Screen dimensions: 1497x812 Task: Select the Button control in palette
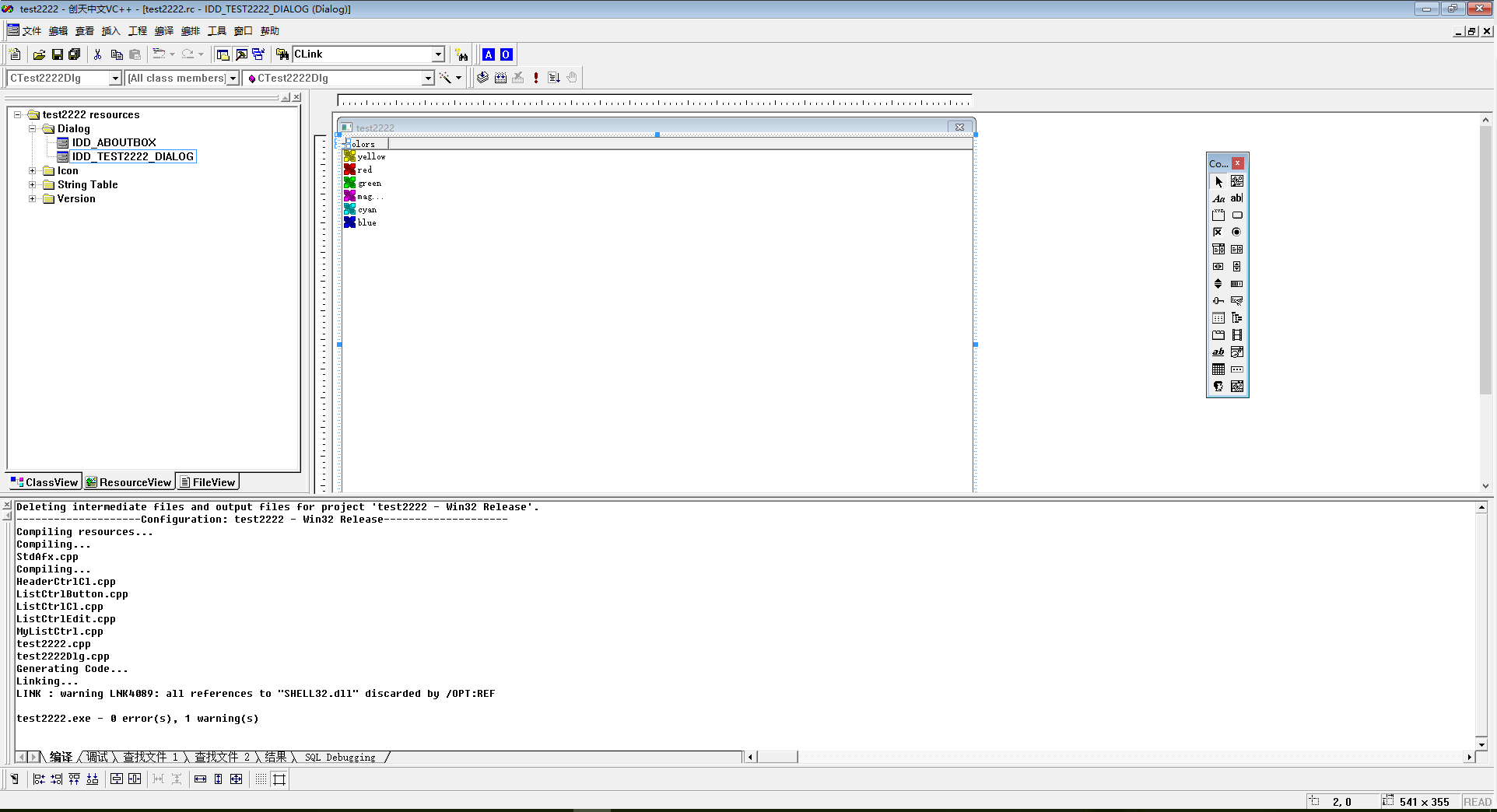1237,215
